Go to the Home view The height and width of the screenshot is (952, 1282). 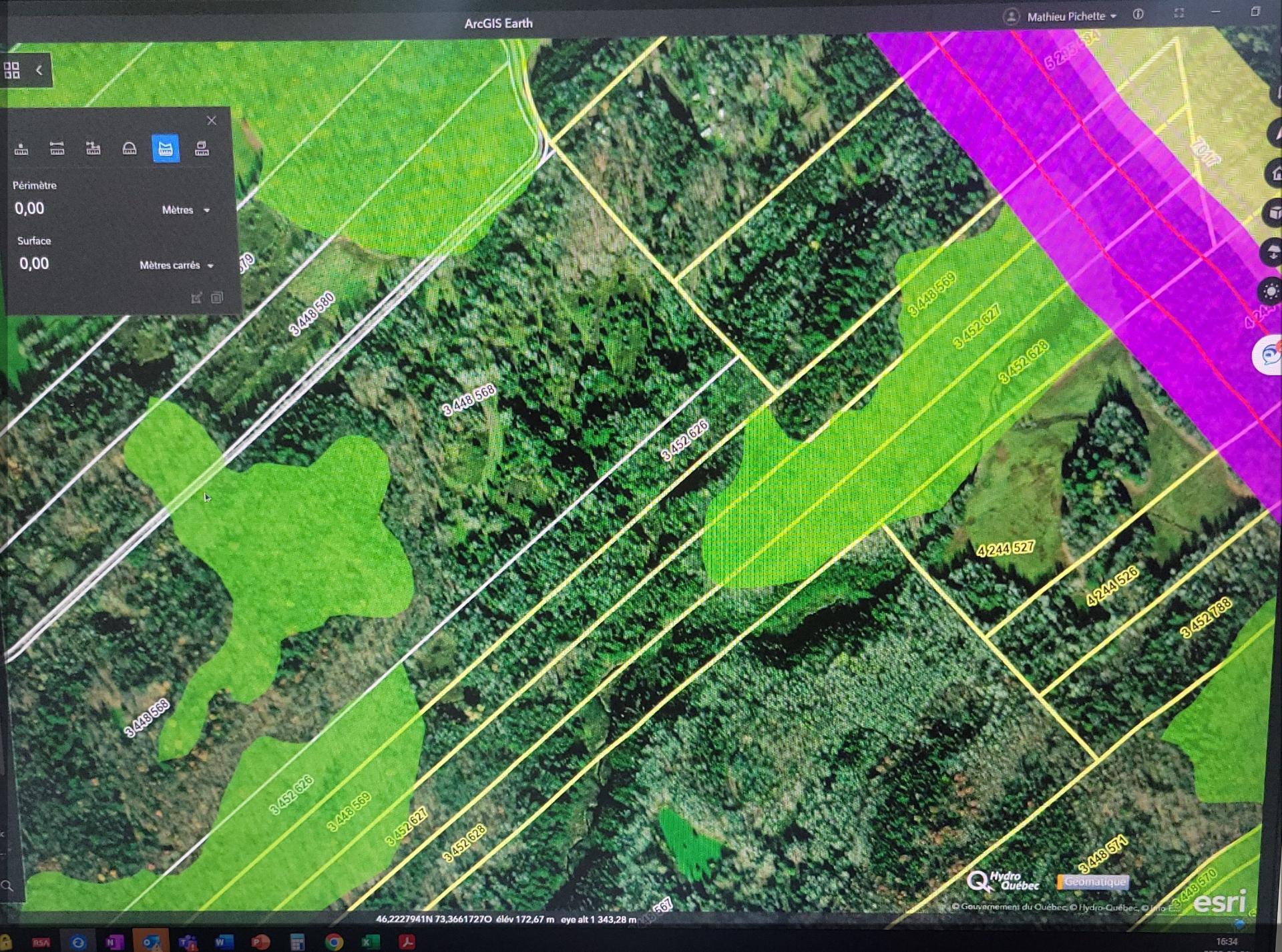pos(1275,174)
